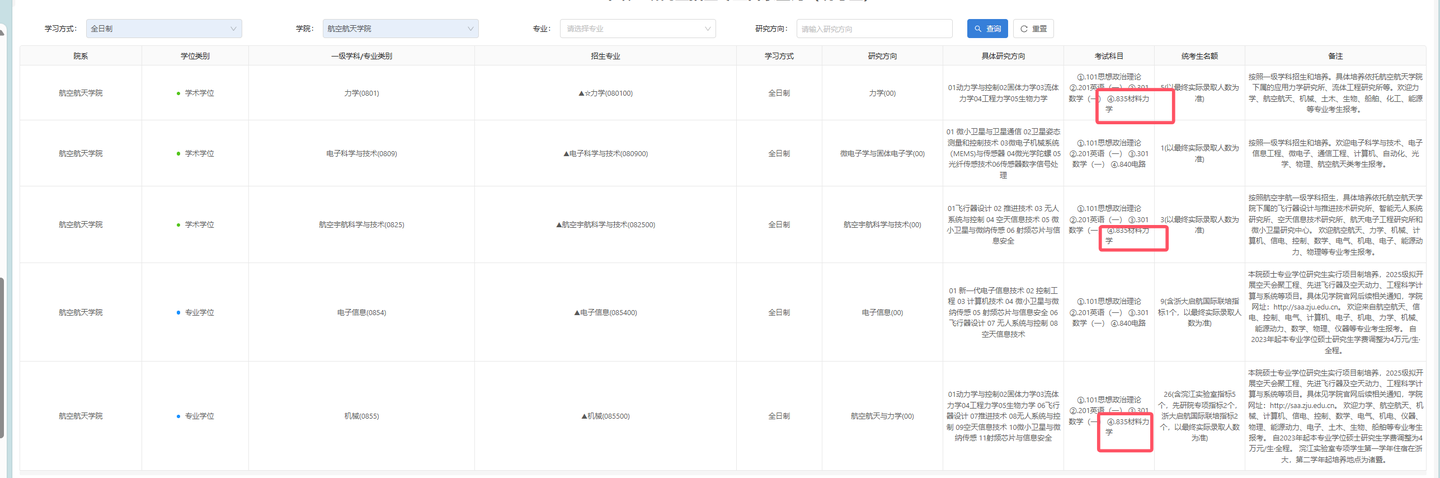
Task: Select the 电子信息(0854) cell
Action: 362,313
